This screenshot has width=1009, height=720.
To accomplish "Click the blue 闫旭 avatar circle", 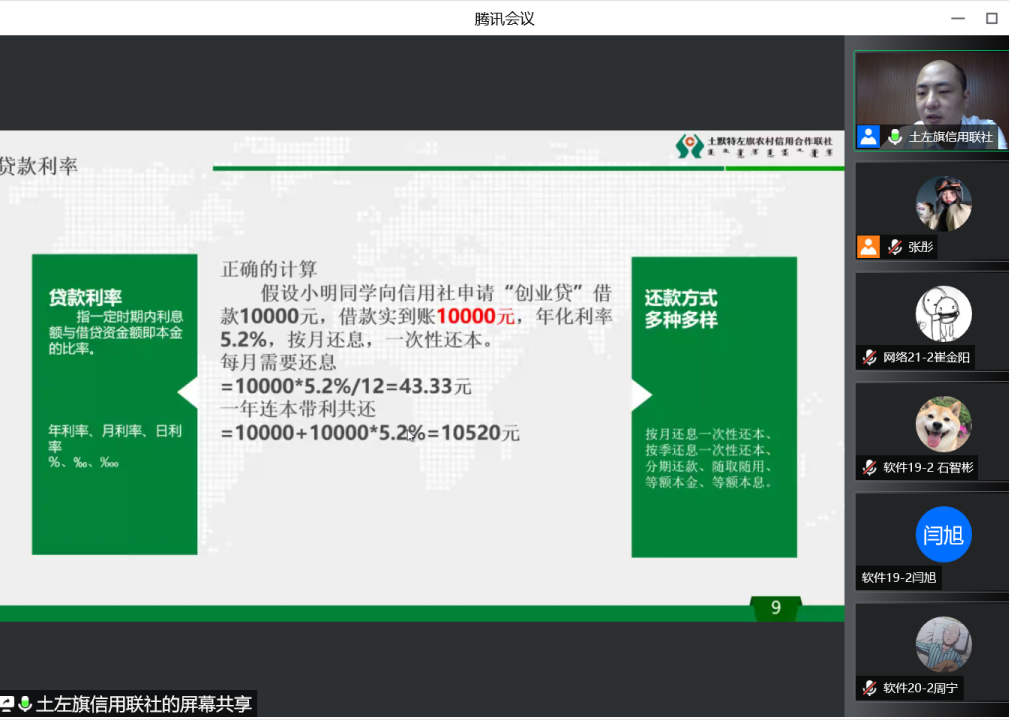I will click(943, 534).
